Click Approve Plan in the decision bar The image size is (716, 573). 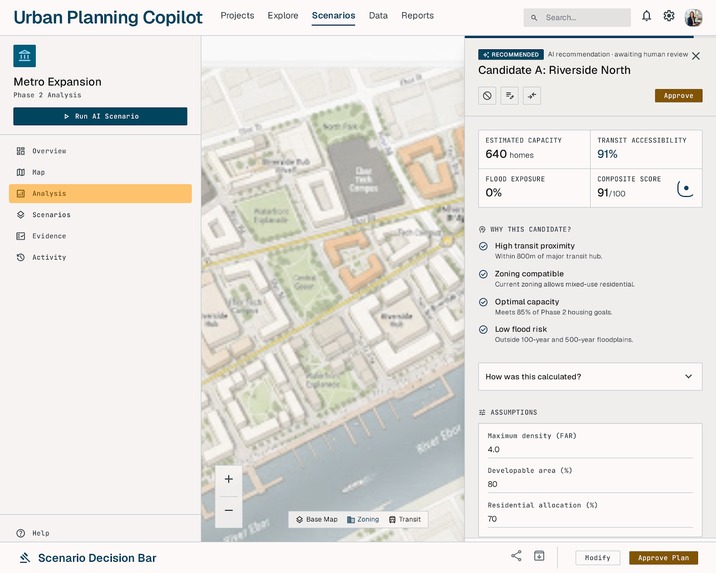tap(663, 557)
